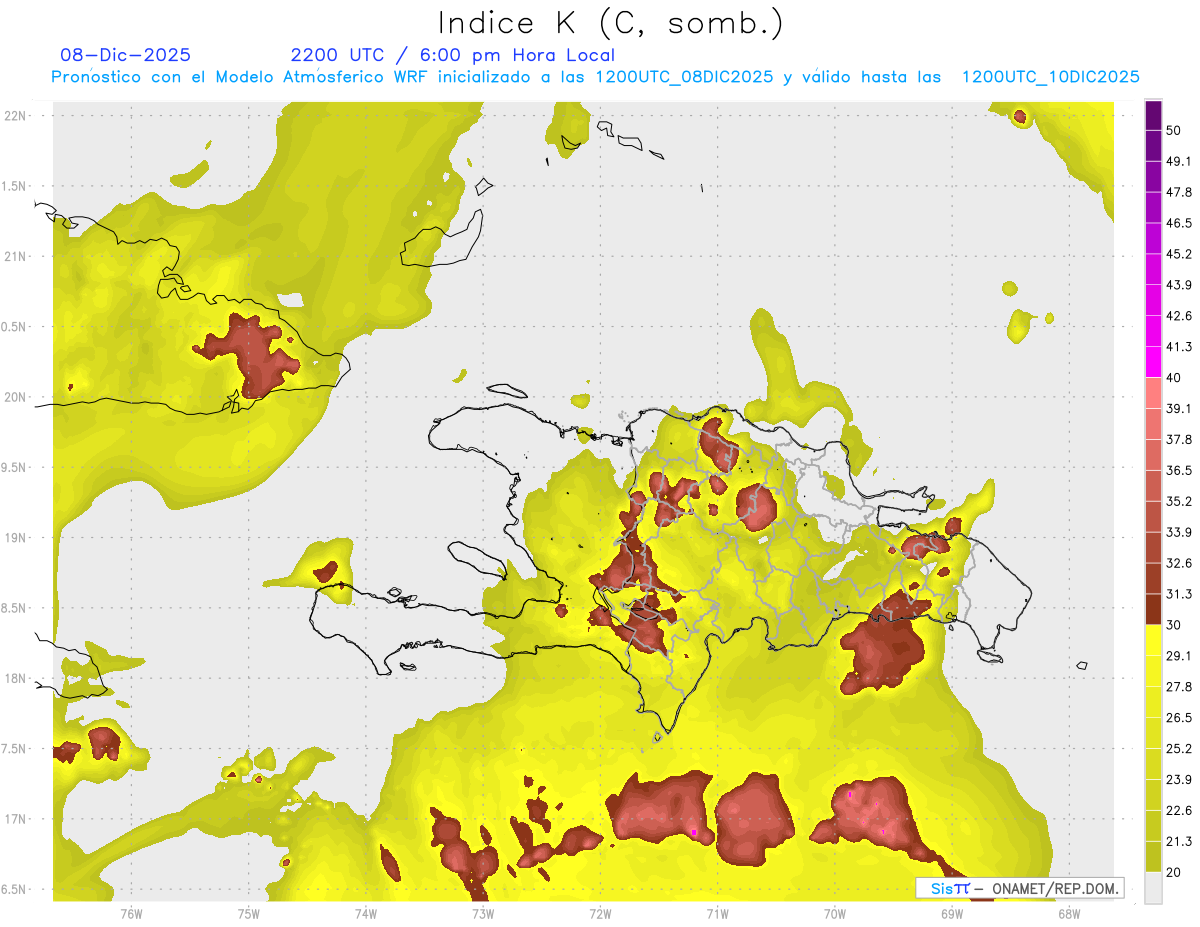Click the '20N' latitude label
The height and width of the screenshot is (927, 1200).
pyautogui.click(x=16, y=397)
